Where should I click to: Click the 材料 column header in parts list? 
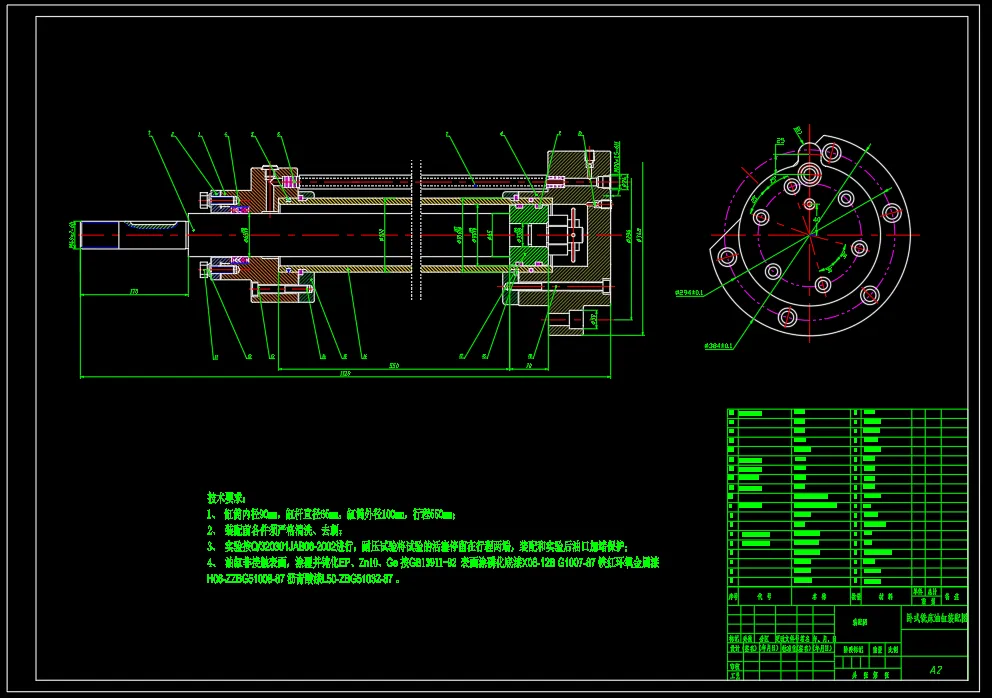pyautogui.click(x=886, y=597)
